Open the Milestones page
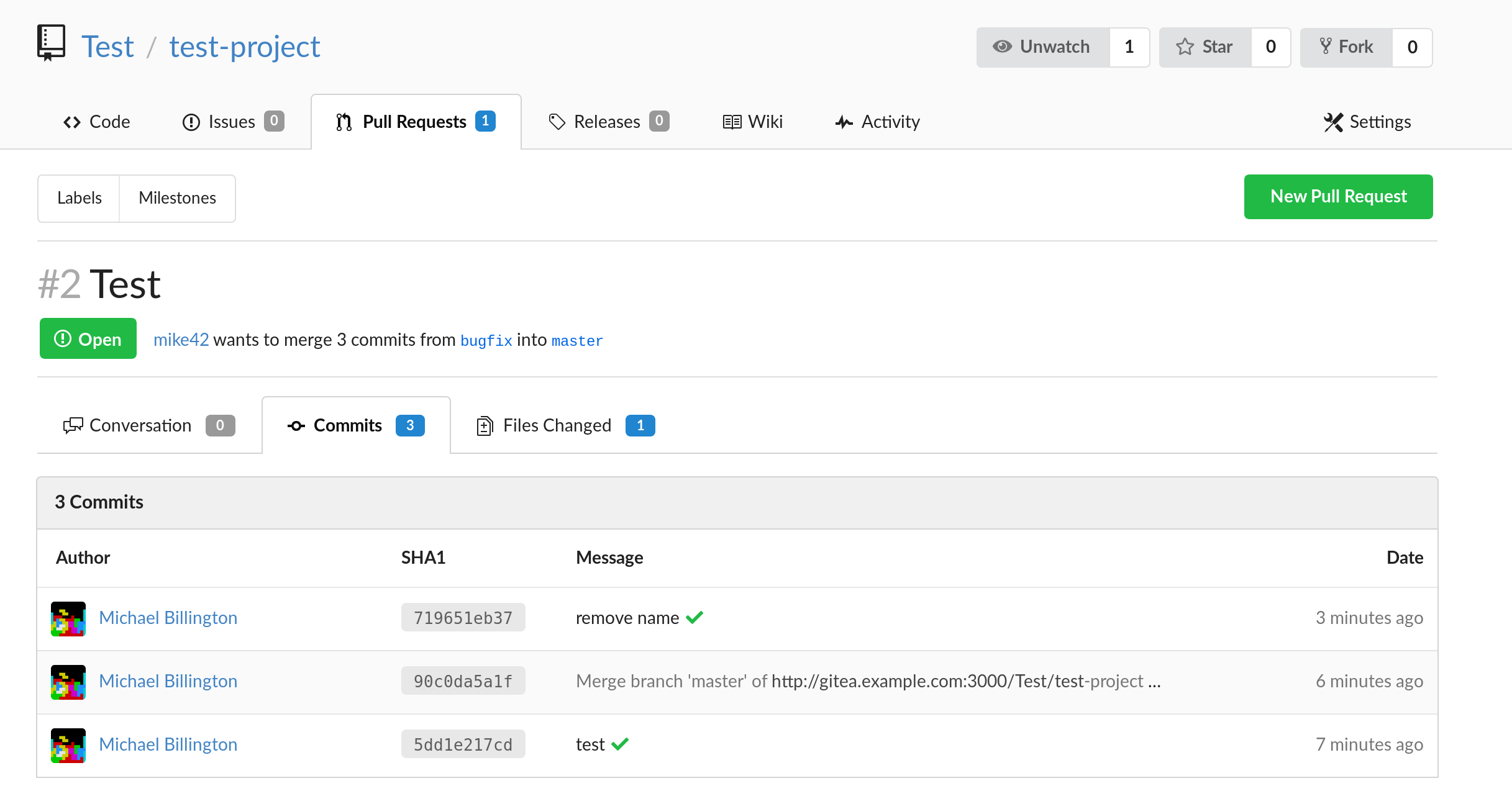Image resolution: width=1512 pixels, height=791 pixels. [x=177, y=198]
